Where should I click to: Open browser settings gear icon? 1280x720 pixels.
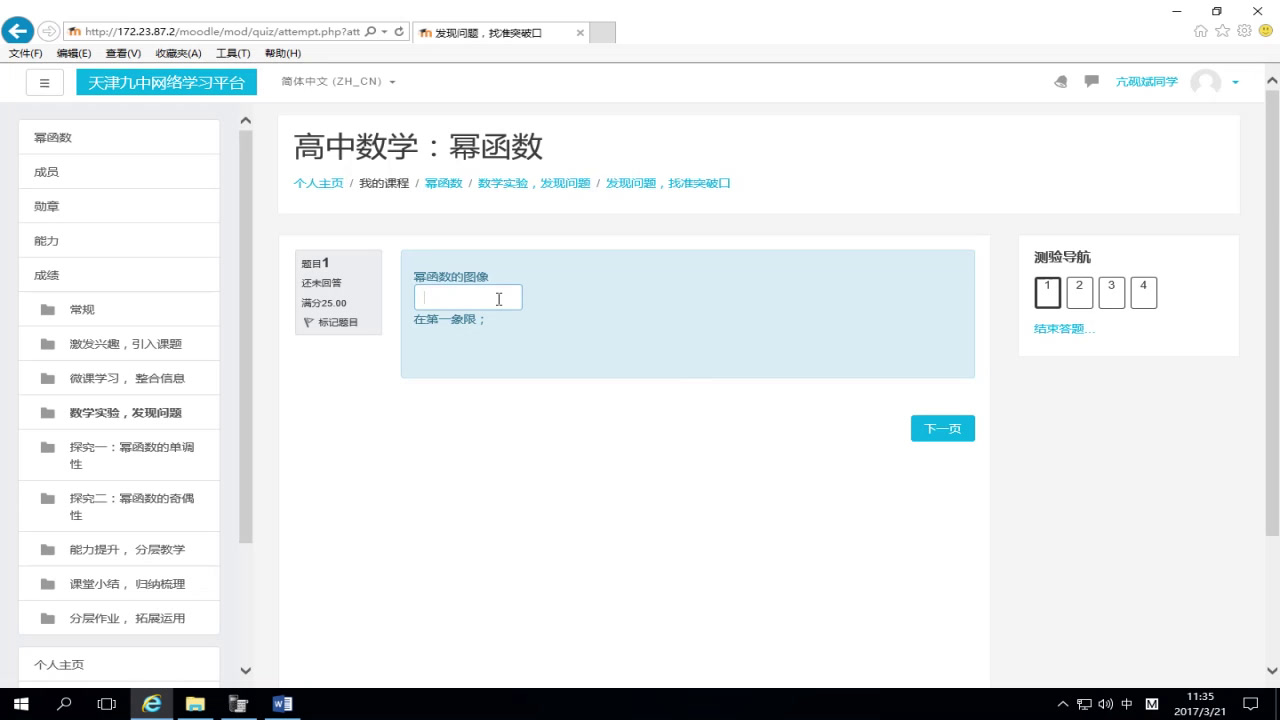[1244, 31]
